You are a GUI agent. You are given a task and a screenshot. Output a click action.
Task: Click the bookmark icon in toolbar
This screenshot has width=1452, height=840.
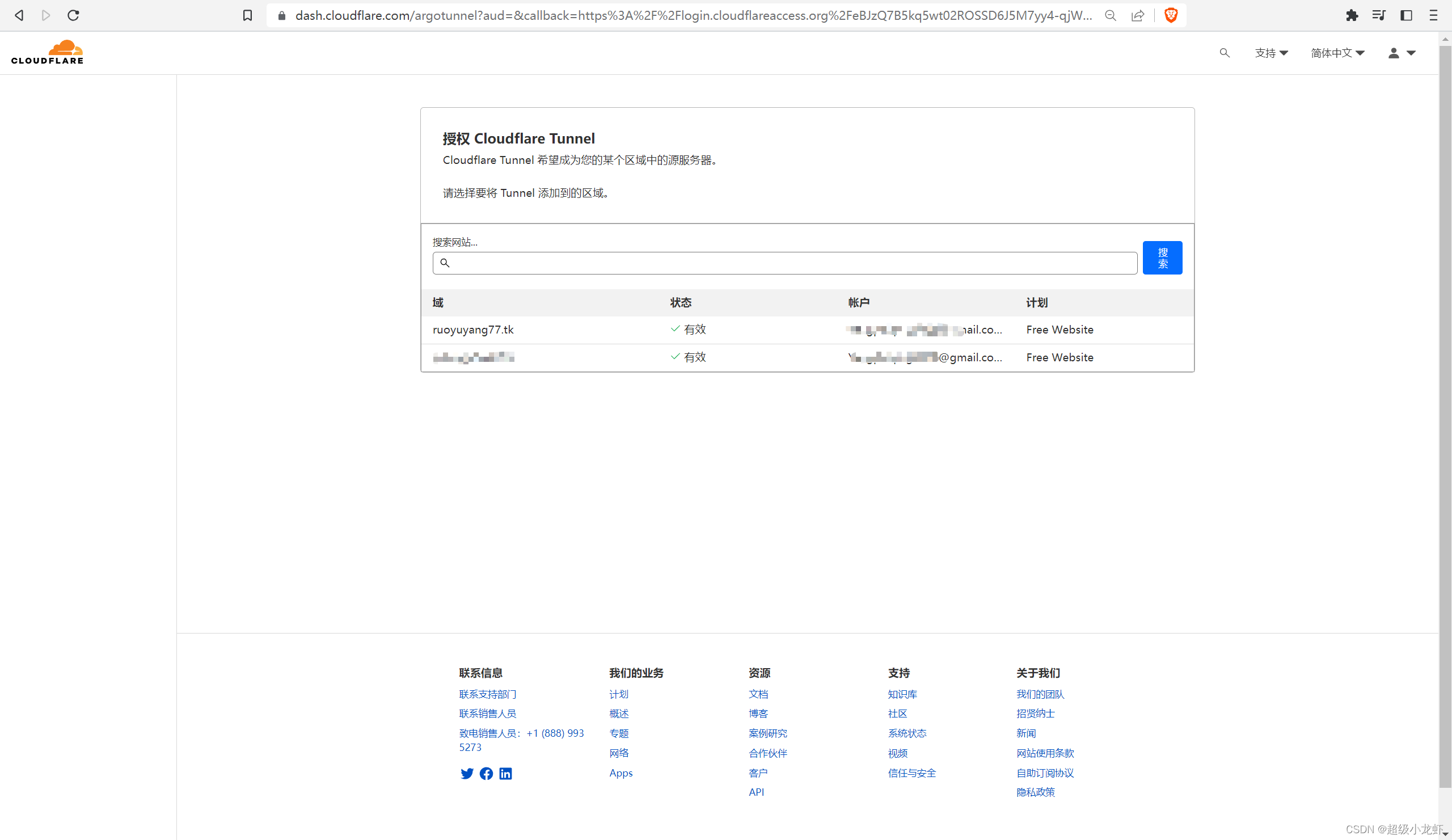[247, 15]
